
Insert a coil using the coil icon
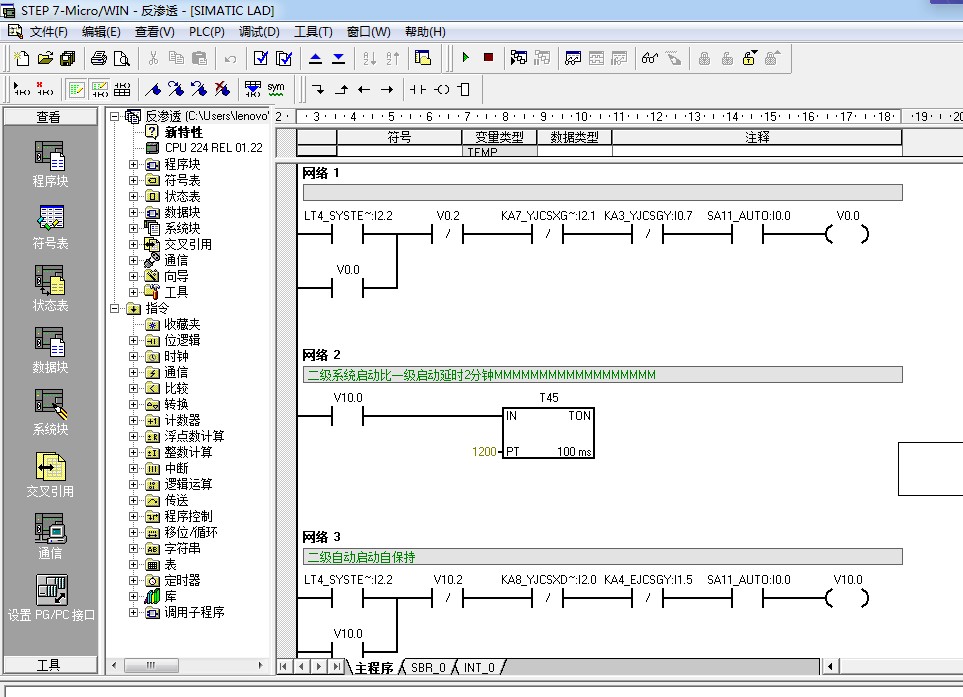(441, 90)
